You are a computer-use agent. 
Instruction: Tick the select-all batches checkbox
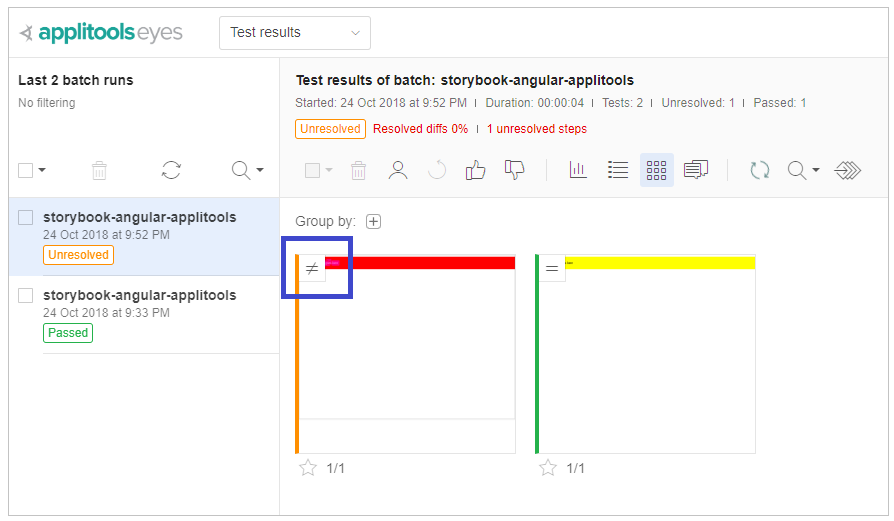coord(26,170)
